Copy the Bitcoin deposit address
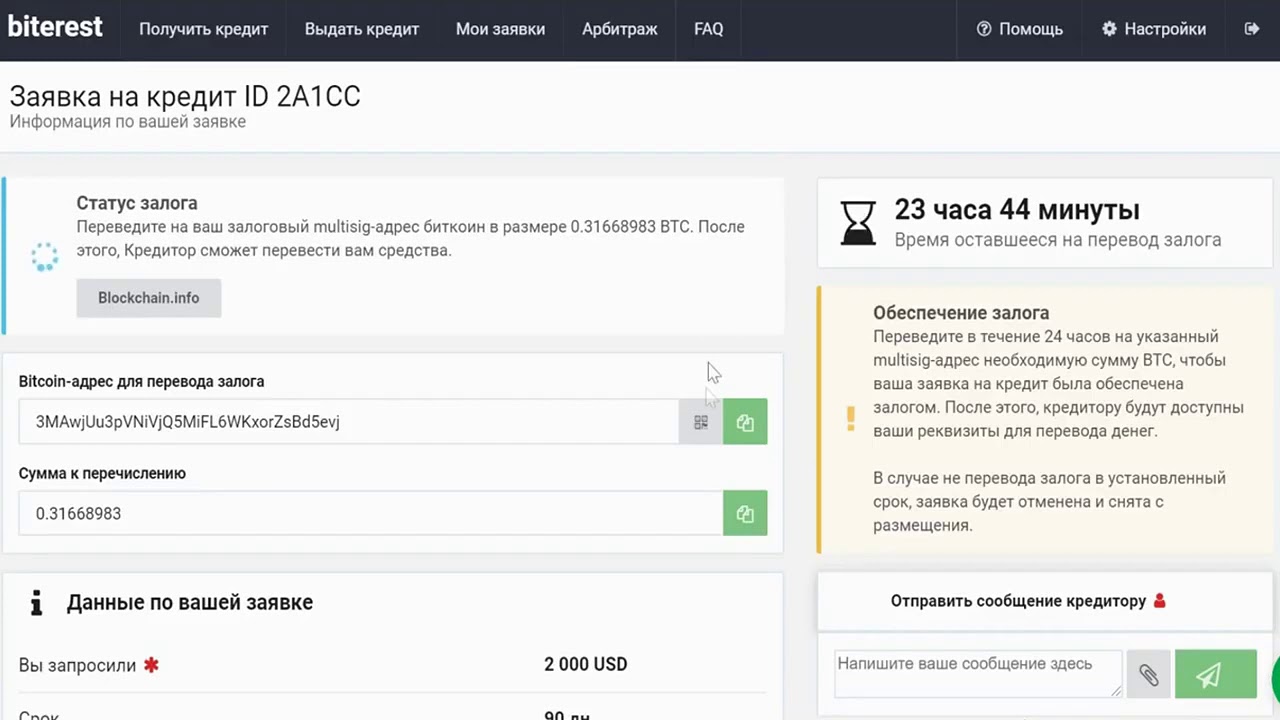Viewport: 1280px width, 720px height. 745,422
